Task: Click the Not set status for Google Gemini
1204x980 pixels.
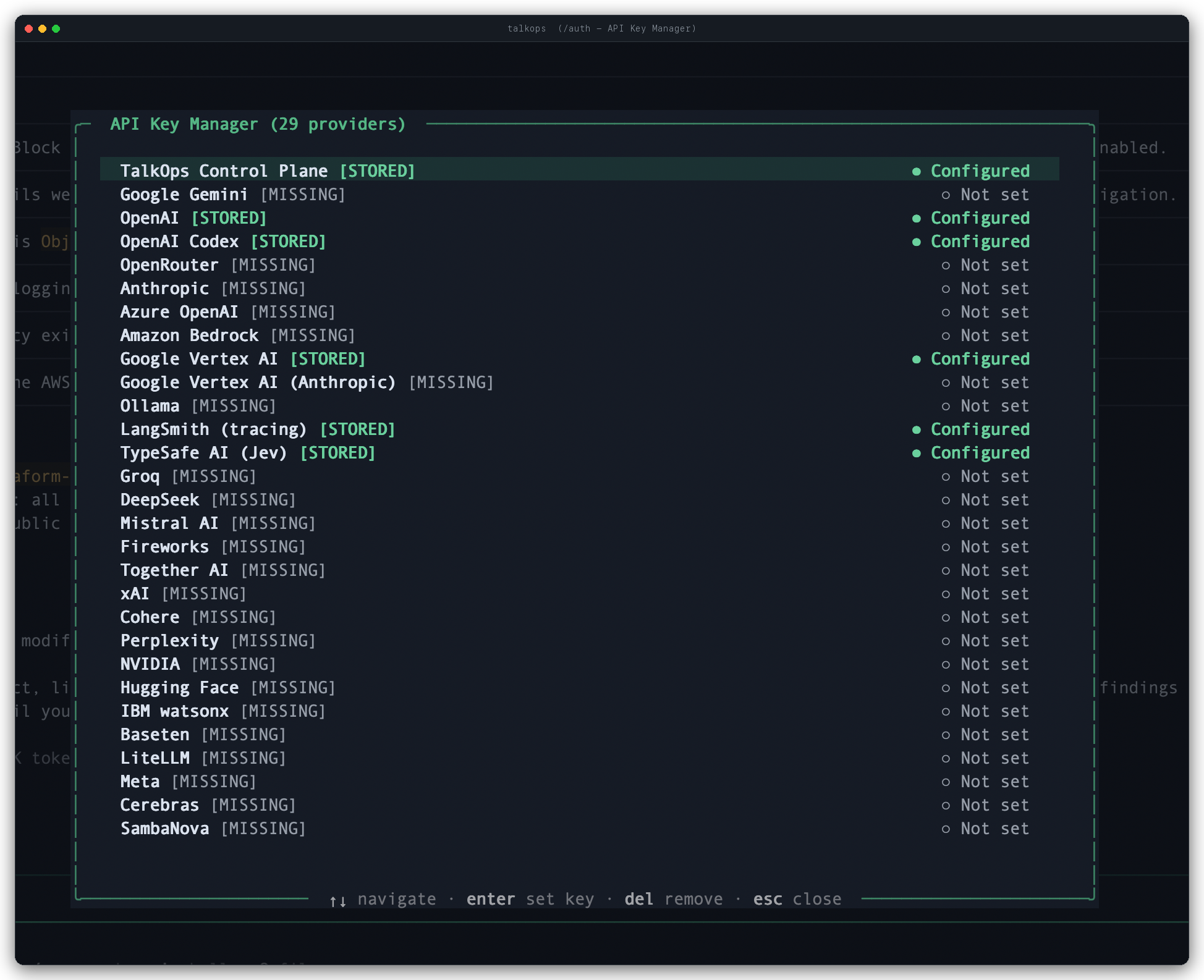Action: click(985, 194)
